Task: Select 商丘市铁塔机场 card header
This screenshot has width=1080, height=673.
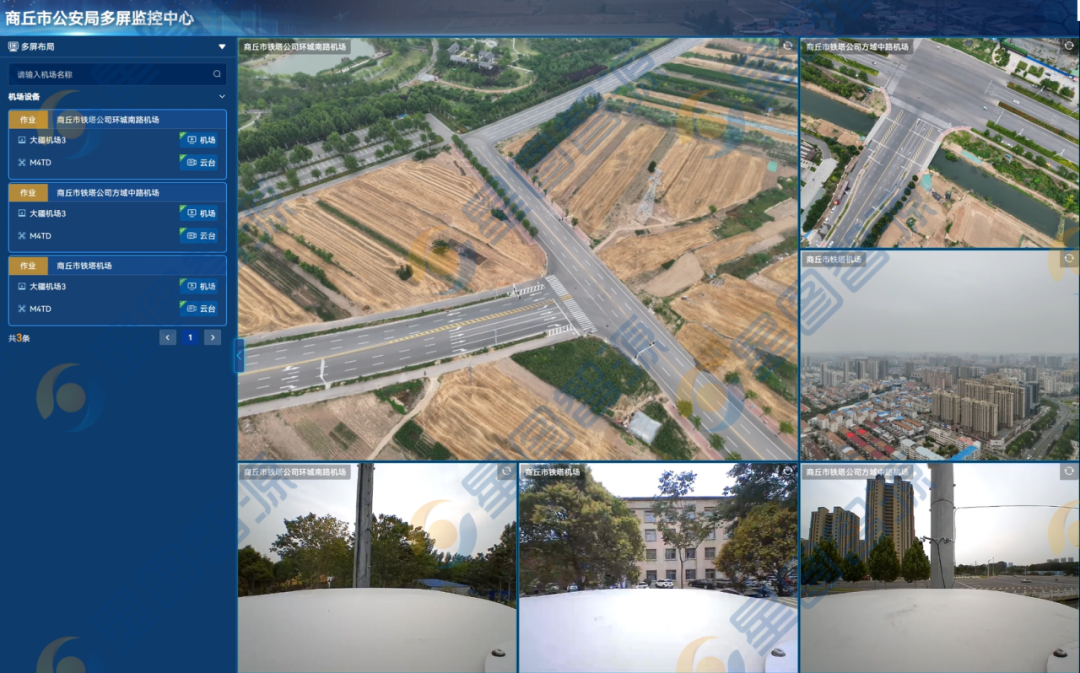Action: coord(117,265)
